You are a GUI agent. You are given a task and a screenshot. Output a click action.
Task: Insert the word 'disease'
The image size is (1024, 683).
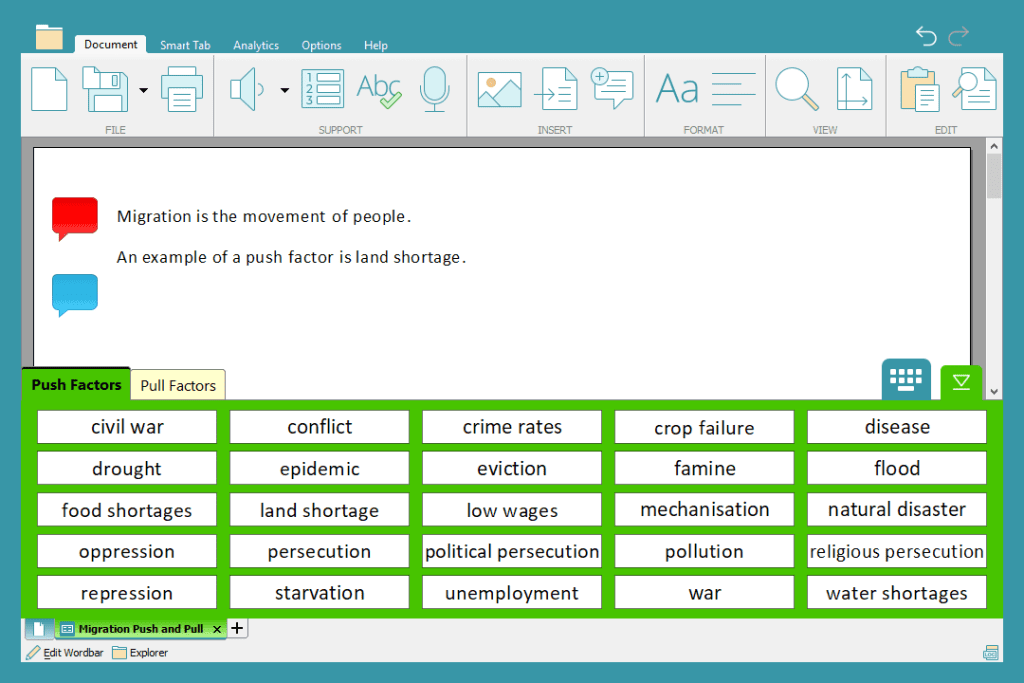(897, 427)
